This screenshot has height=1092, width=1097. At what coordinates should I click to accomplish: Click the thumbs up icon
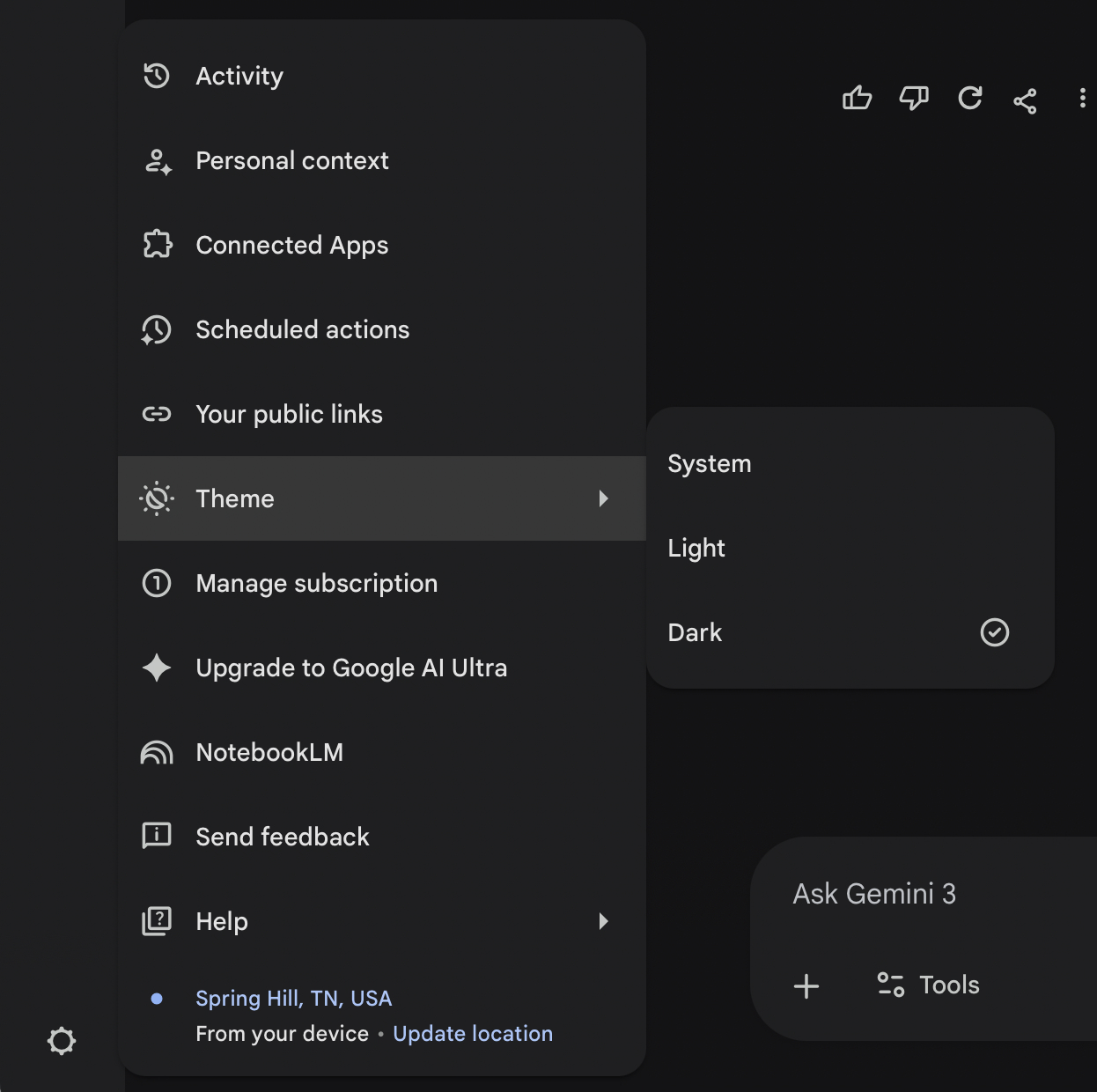pos(857,98)
